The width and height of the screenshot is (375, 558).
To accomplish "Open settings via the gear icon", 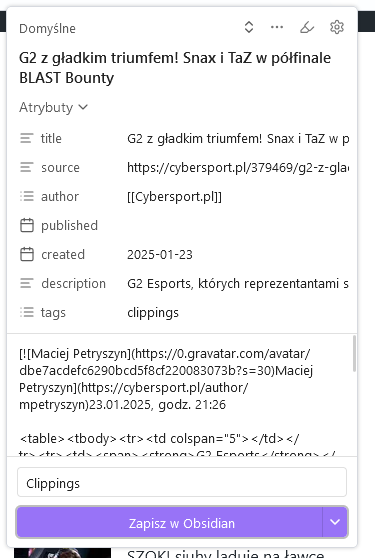I will (x=337, y=27).
